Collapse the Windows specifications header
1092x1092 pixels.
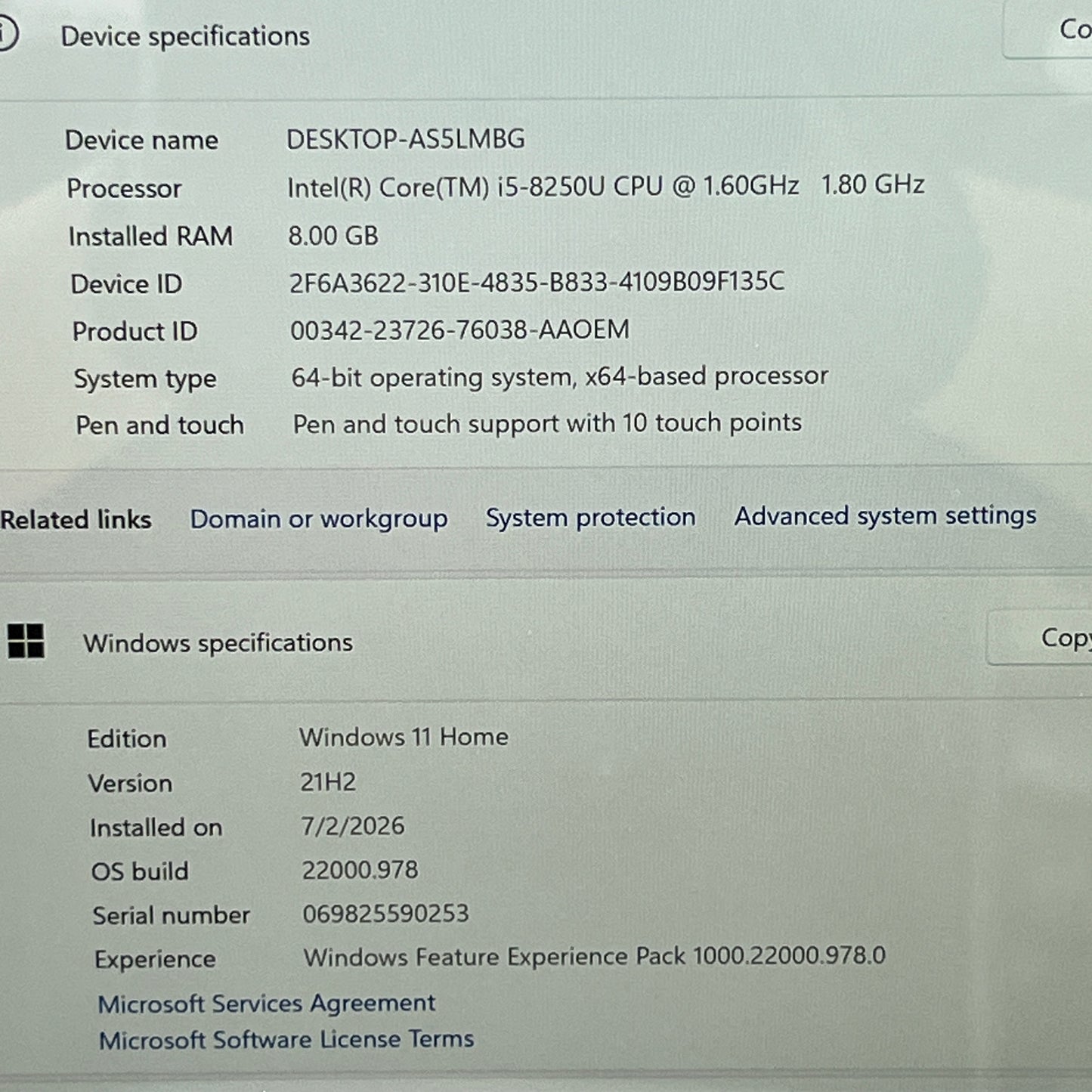(x=218, y=643)
